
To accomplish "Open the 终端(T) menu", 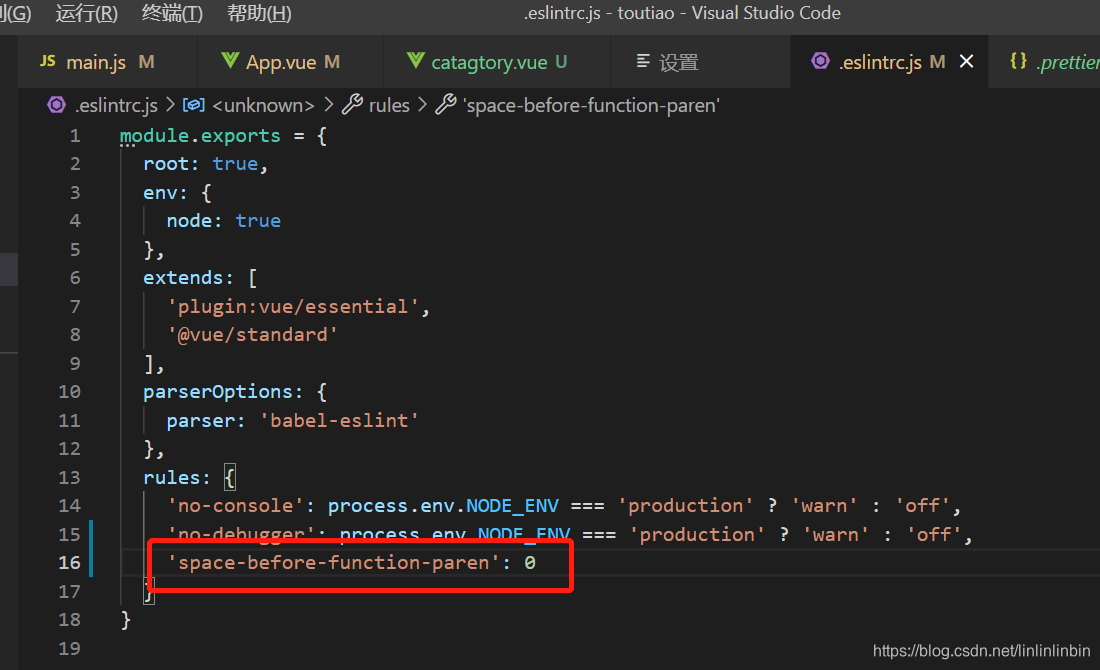I will click(x=172, y=13).
